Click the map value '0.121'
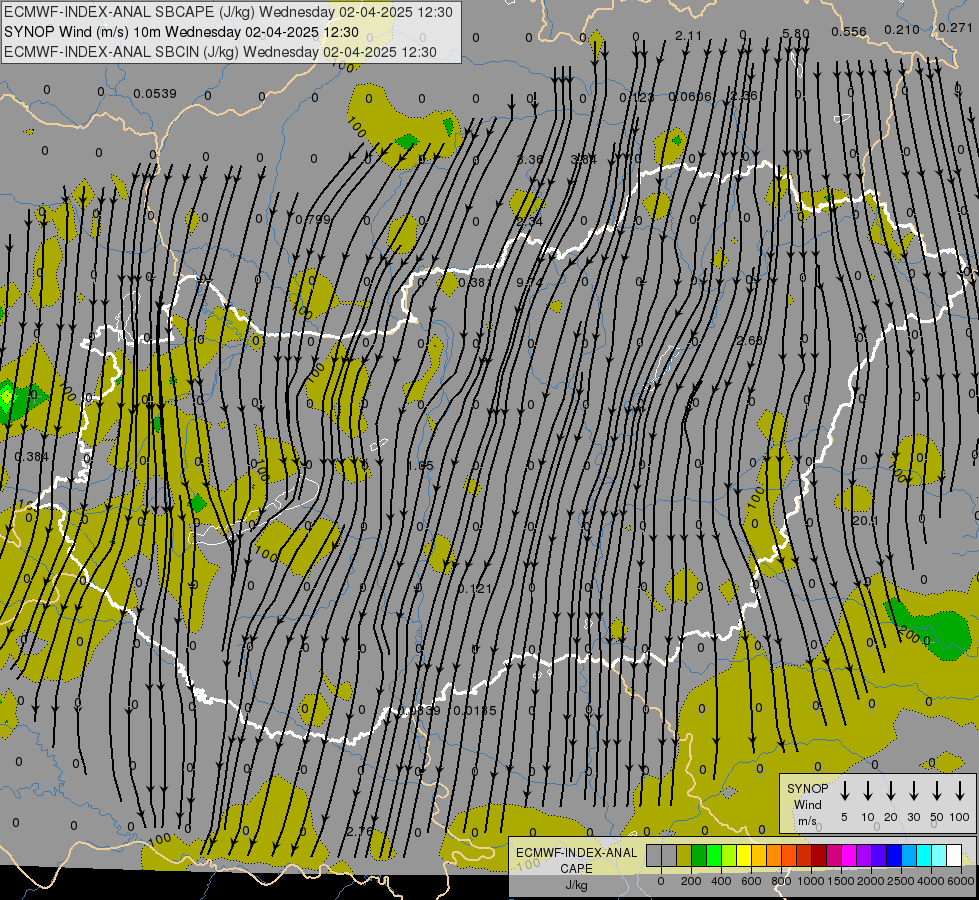This screenshot has height=900, width=979. point(475,588)
